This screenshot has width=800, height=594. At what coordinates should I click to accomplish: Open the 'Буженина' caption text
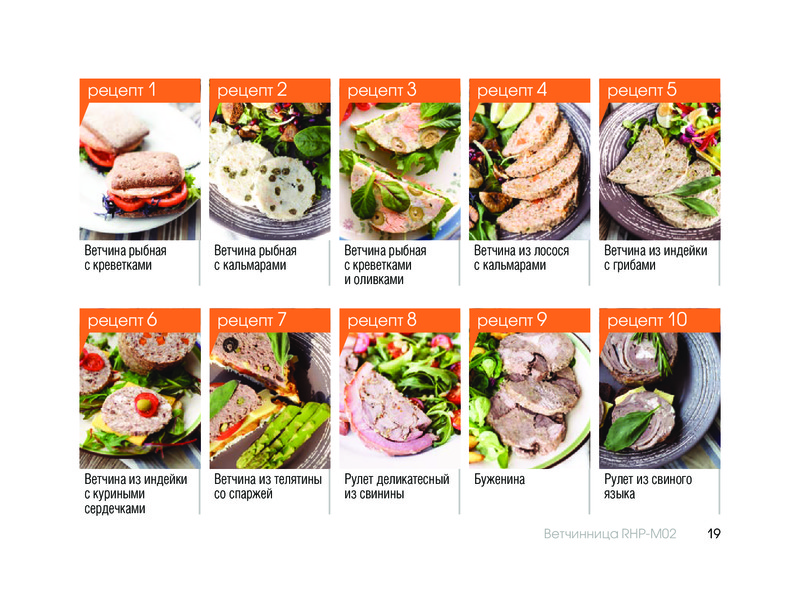tap(499, 479)
